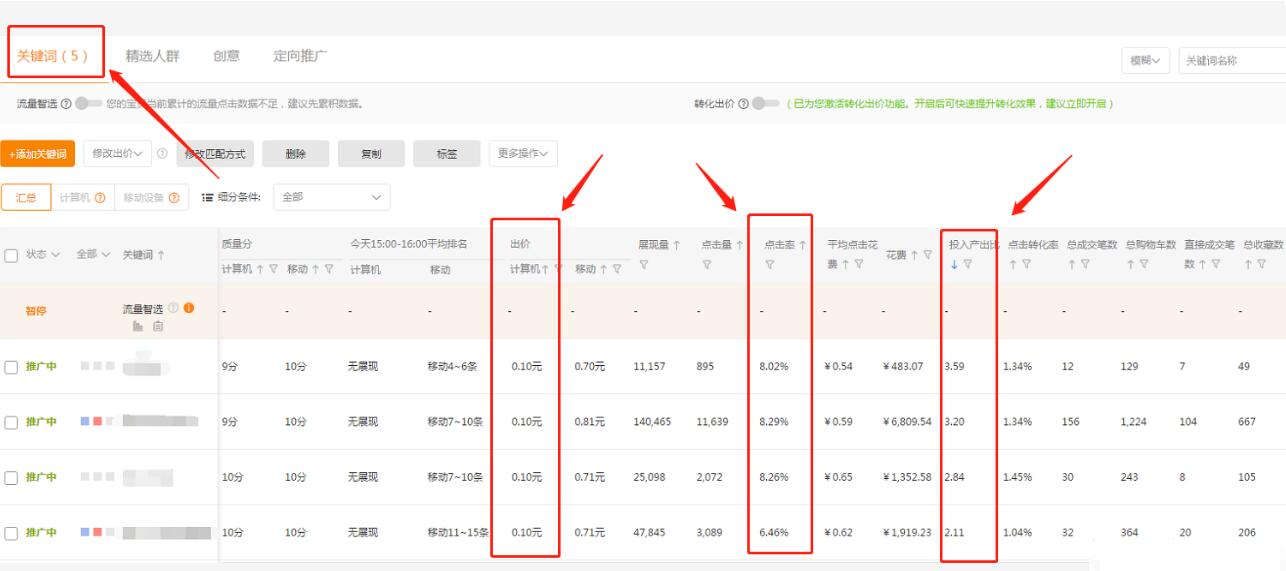Sort the 关键词 column ascending arrow
This screenshot has width=1286, height=571.
pos(162,255)
